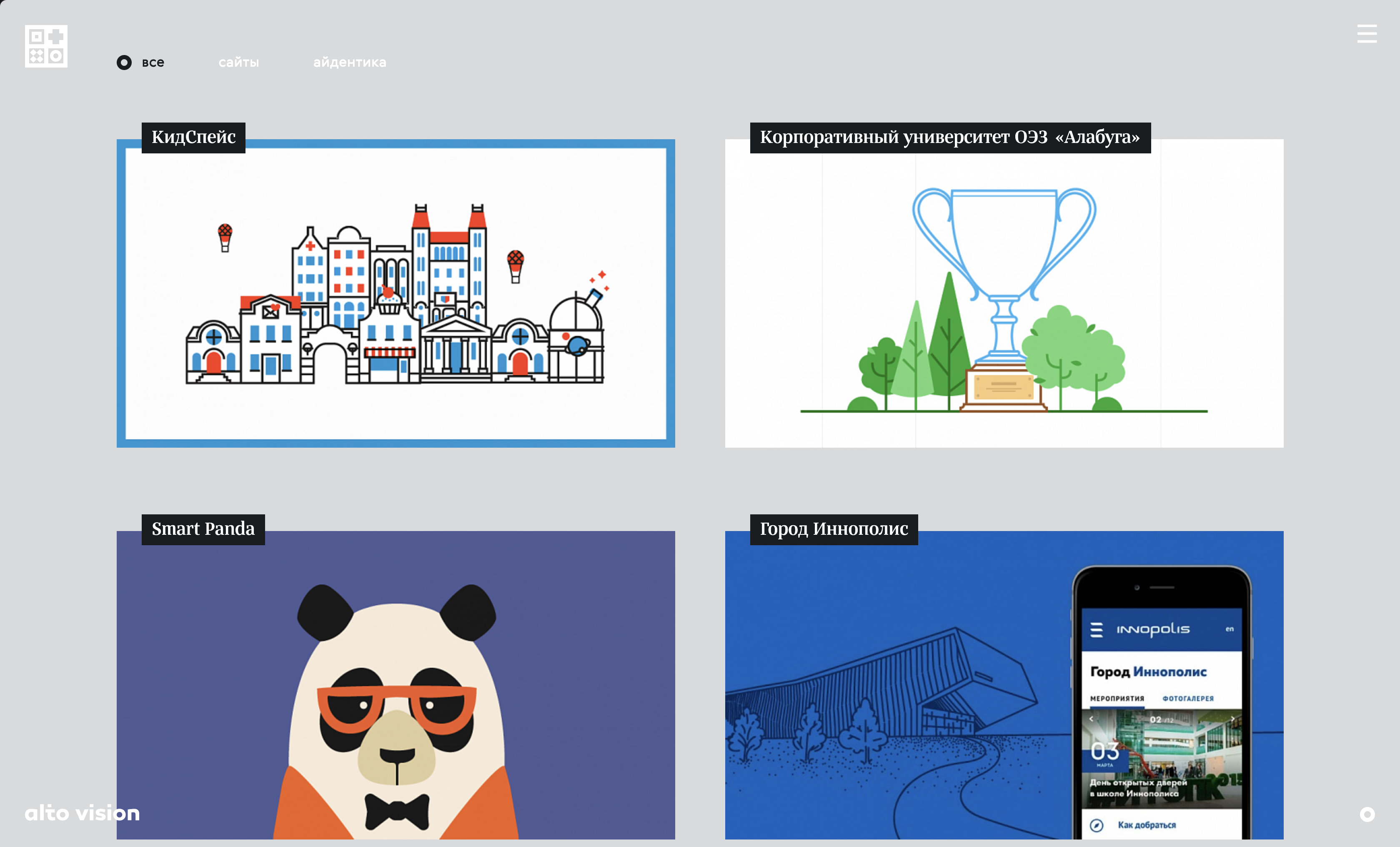Filter portfolio by 'сайты'
This screenshot has height=847, width=1400.
coord(239,63)
